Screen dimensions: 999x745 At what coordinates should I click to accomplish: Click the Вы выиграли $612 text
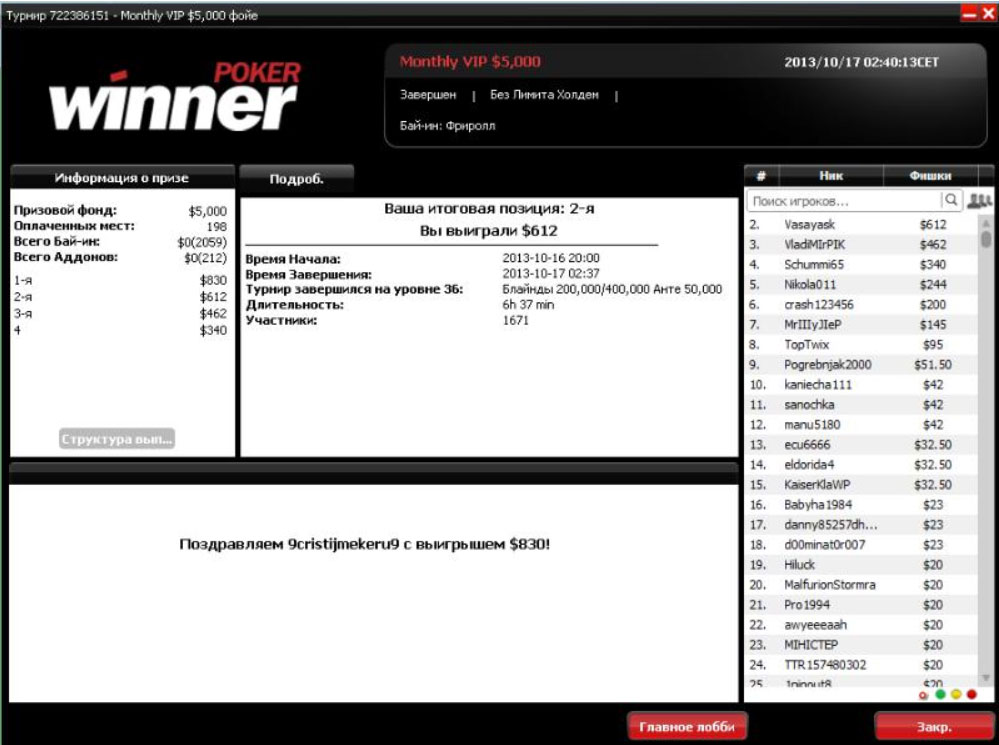click(489, 231)
